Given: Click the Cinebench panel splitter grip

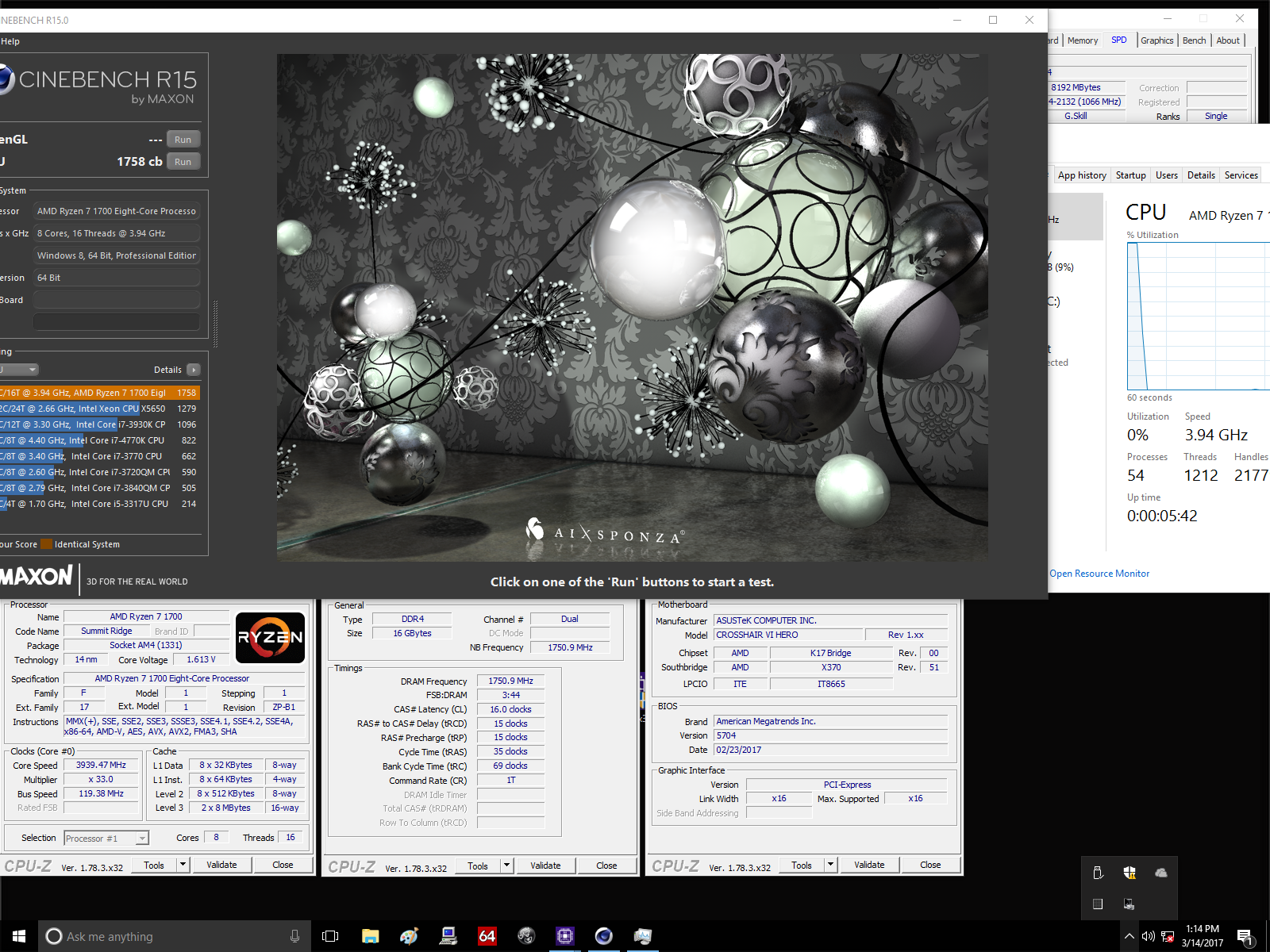Looking at the screenshot, I should pos(215,323).
